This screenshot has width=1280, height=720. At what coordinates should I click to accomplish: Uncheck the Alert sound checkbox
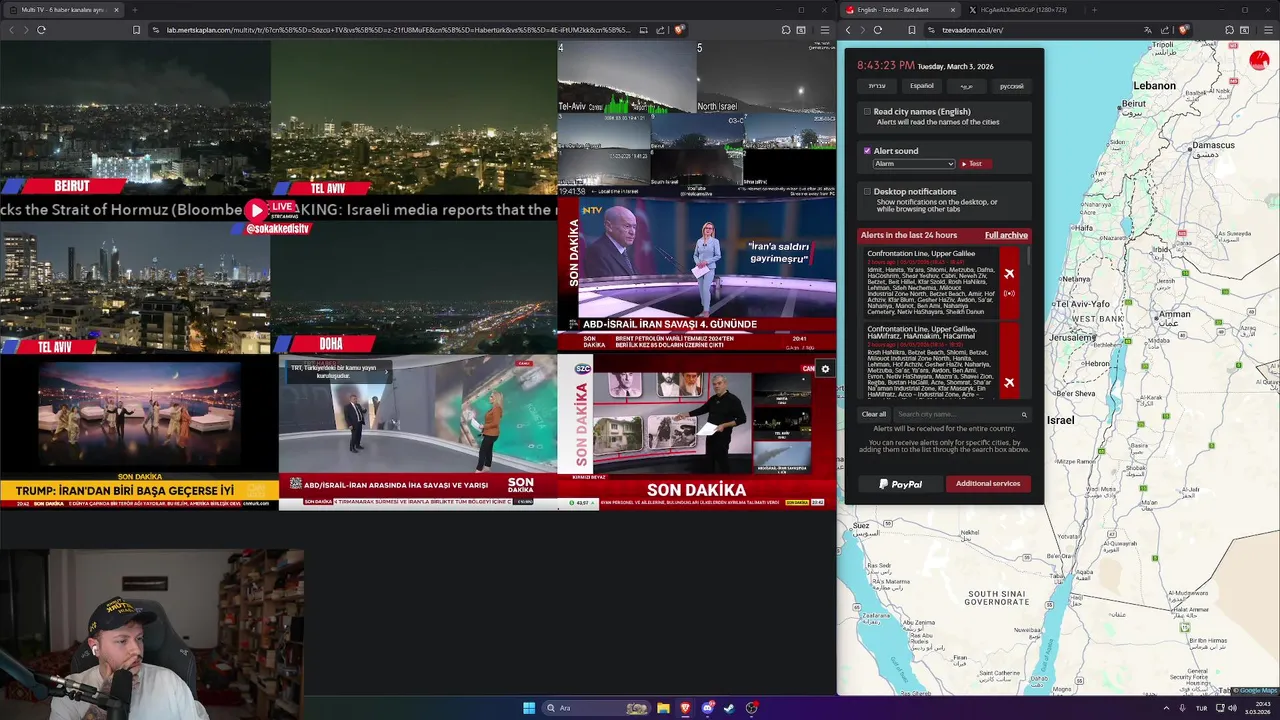pyautogui.click(x=867, y=151)
